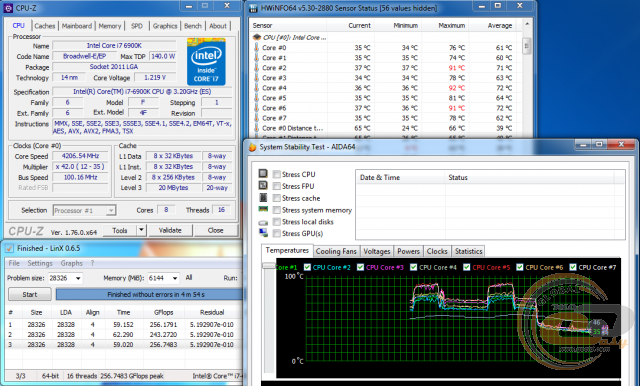640x386 pixels.
Task: Click the CPU chip icon beside Stress CPU
Action: coord(263,174)
